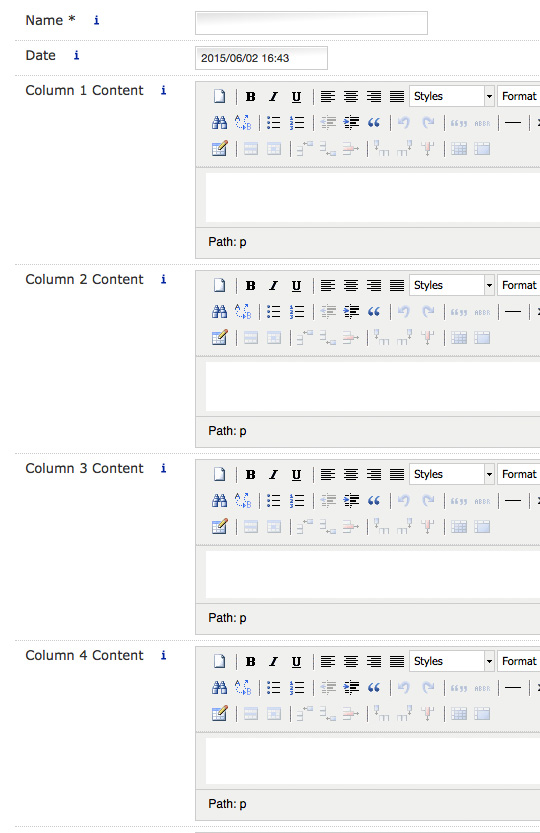Open Styles dropdown in Column 3 editor
The image size is (540, 833).
452,474
